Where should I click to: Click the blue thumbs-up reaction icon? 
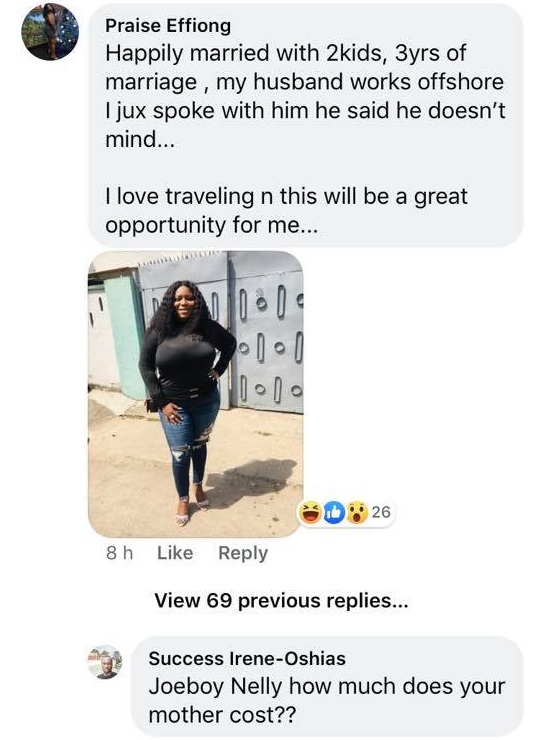point(334,513)
